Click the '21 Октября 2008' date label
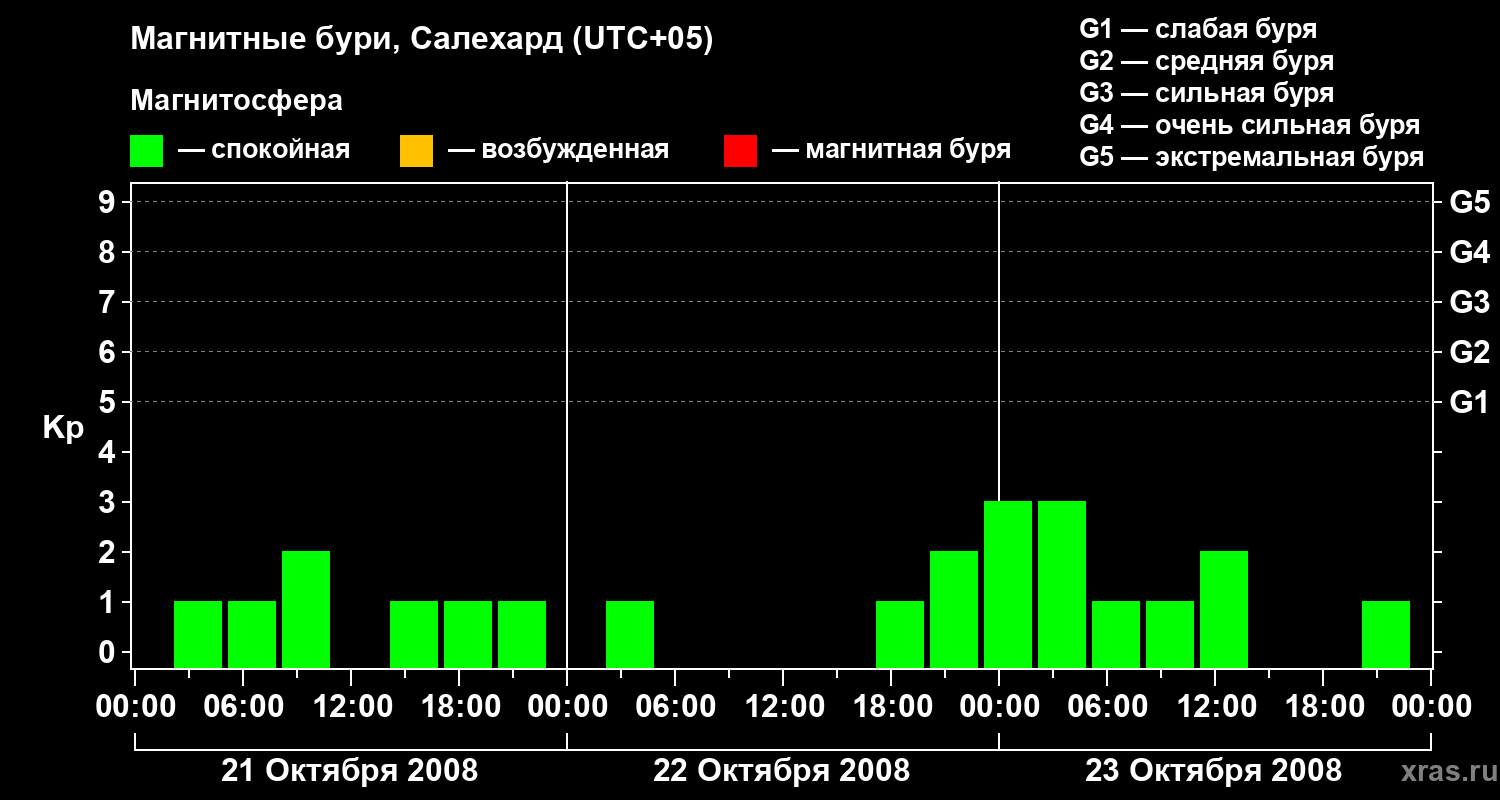Viewport: 1500px width, 800px height. [349, 771]
